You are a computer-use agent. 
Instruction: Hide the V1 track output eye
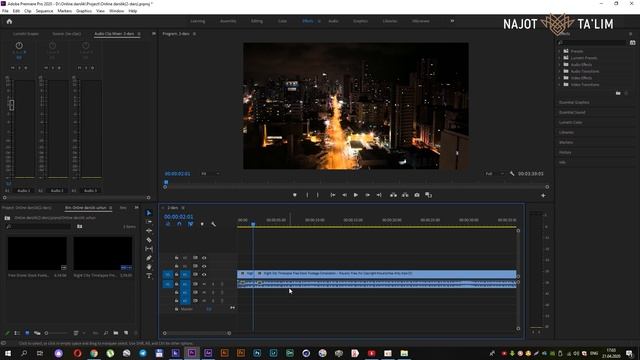(x=204, y=275)
